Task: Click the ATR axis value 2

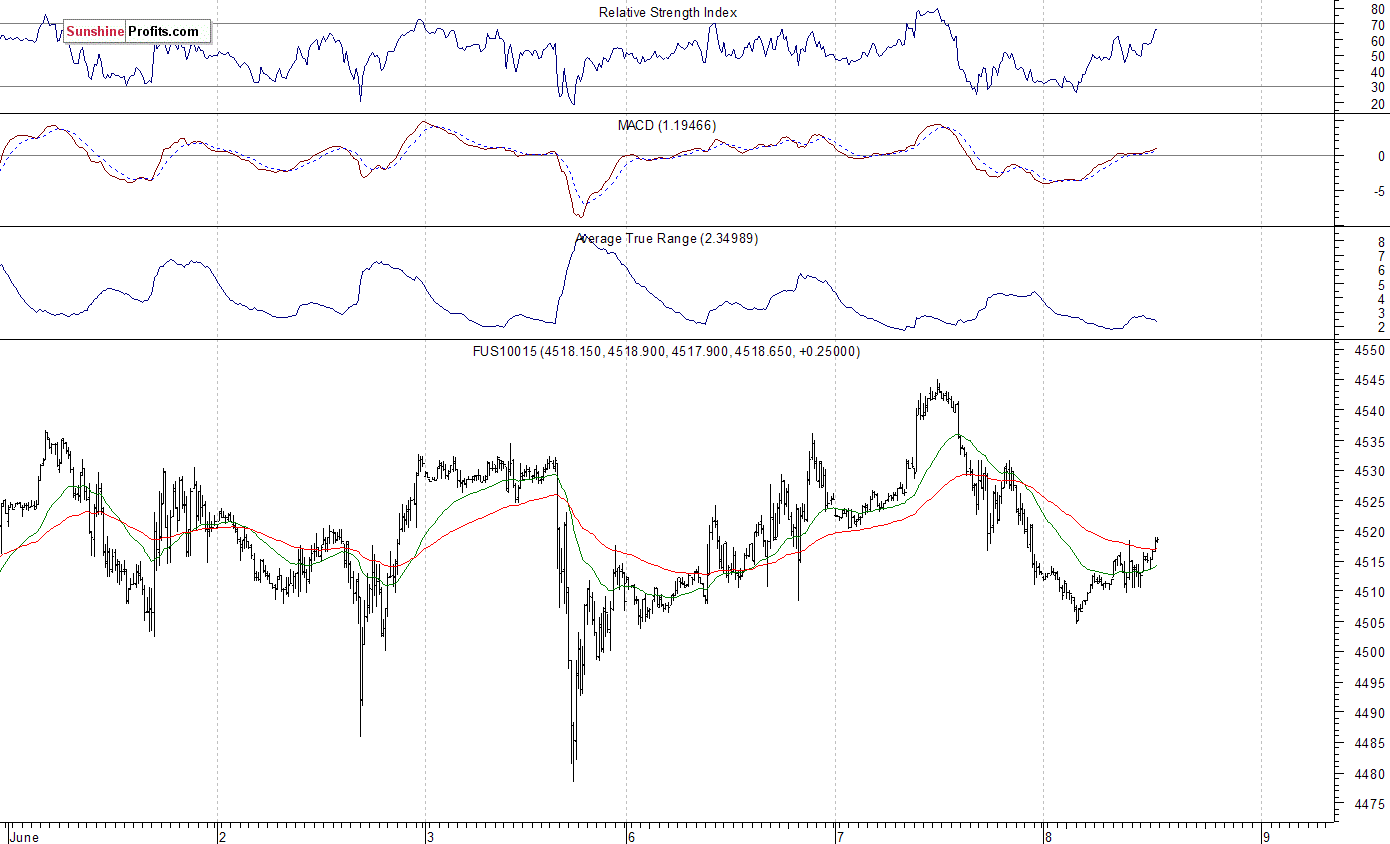Action: coord(1381,328)
